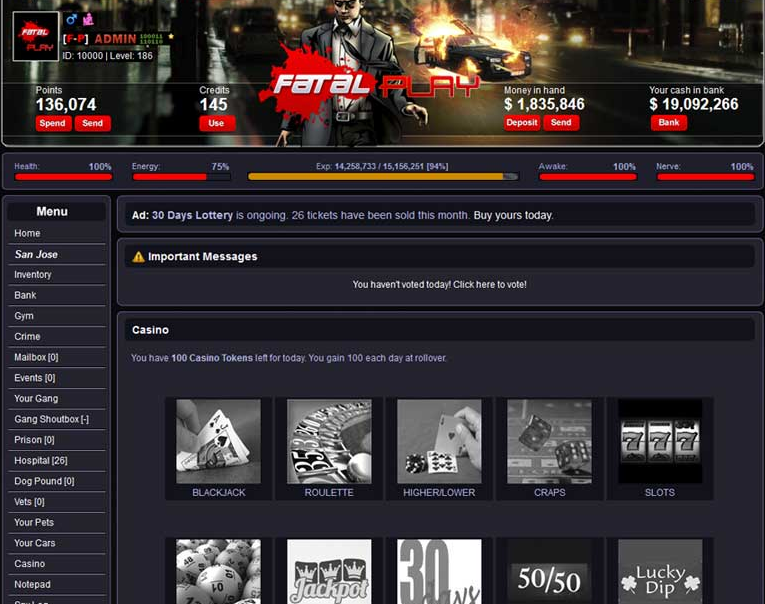The image size is (765, 604).
Task: Click the ADMIN username link
Action: click(115, 39)
